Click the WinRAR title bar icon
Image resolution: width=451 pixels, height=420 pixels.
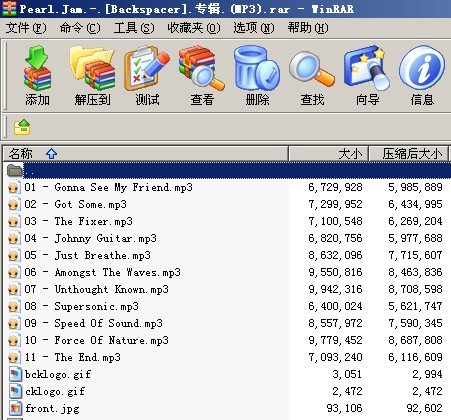(x=9, y=8)
